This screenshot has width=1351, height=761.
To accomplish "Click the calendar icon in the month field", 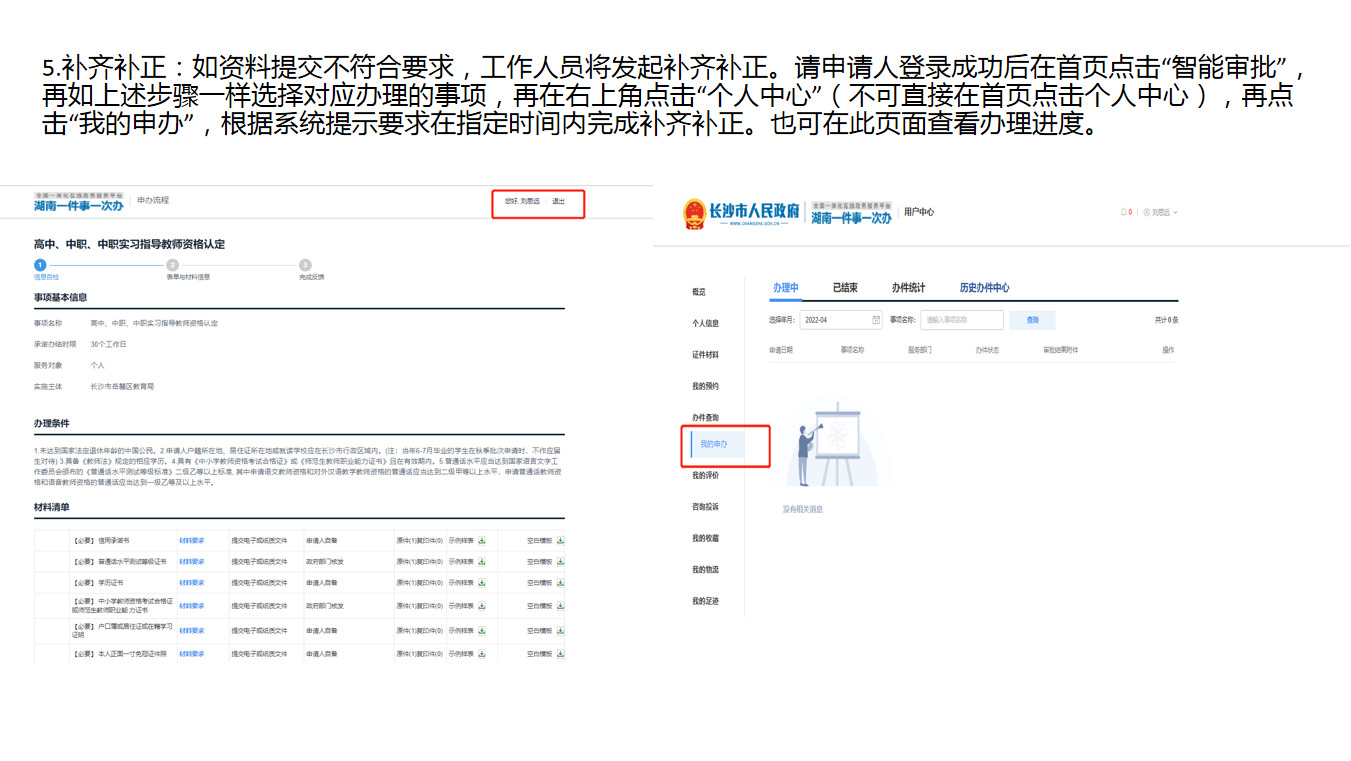I will pyautogui.click(x=876, y=320).
